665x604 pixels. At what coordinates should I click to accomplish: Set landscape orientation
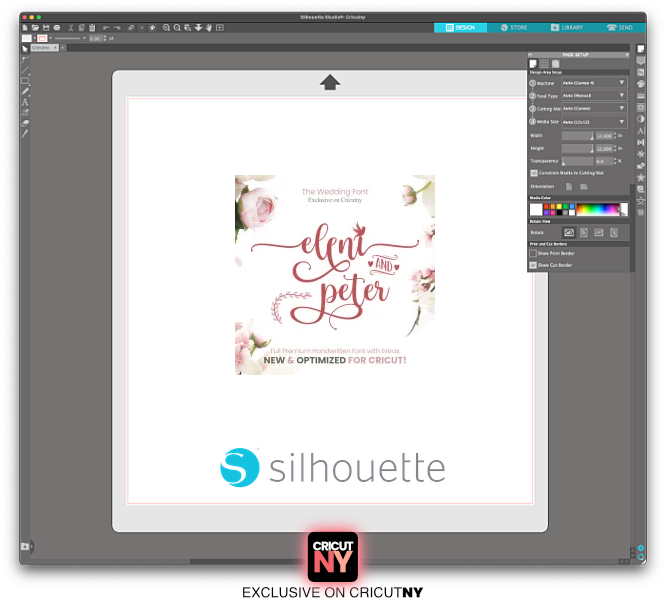(584, 187)
